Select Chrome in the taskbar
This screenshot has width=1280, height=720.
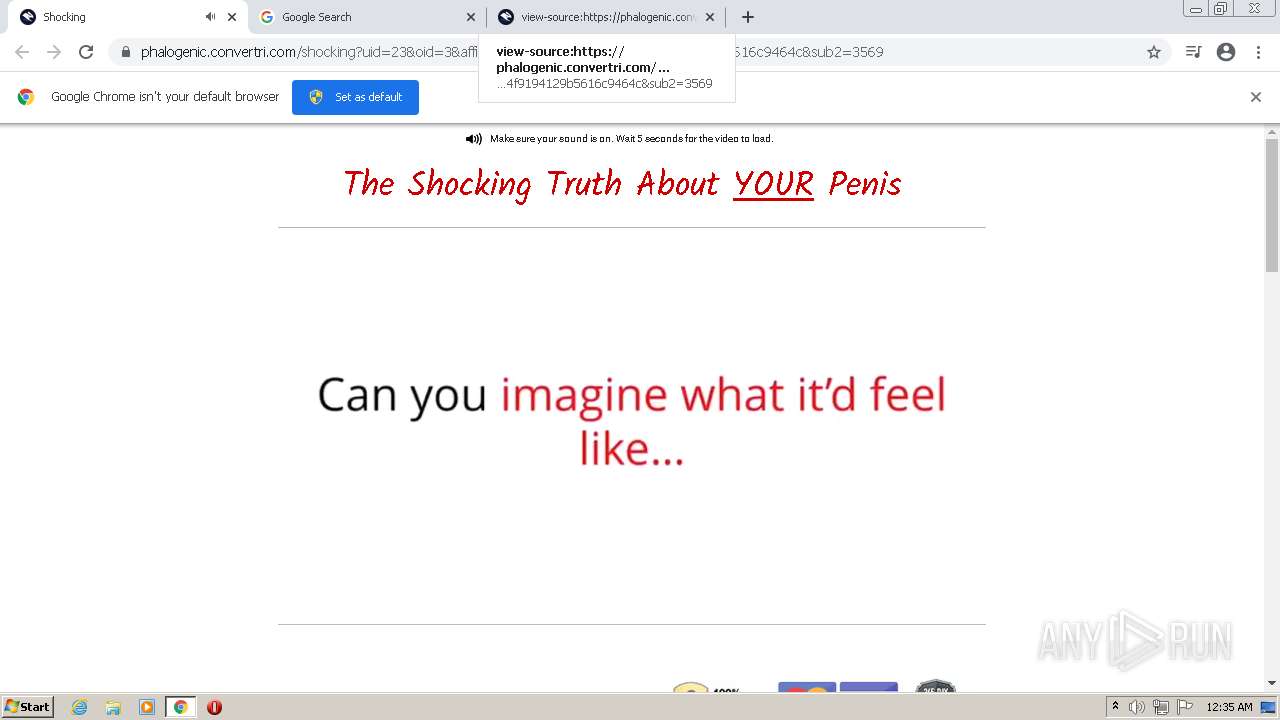[181, 707]
